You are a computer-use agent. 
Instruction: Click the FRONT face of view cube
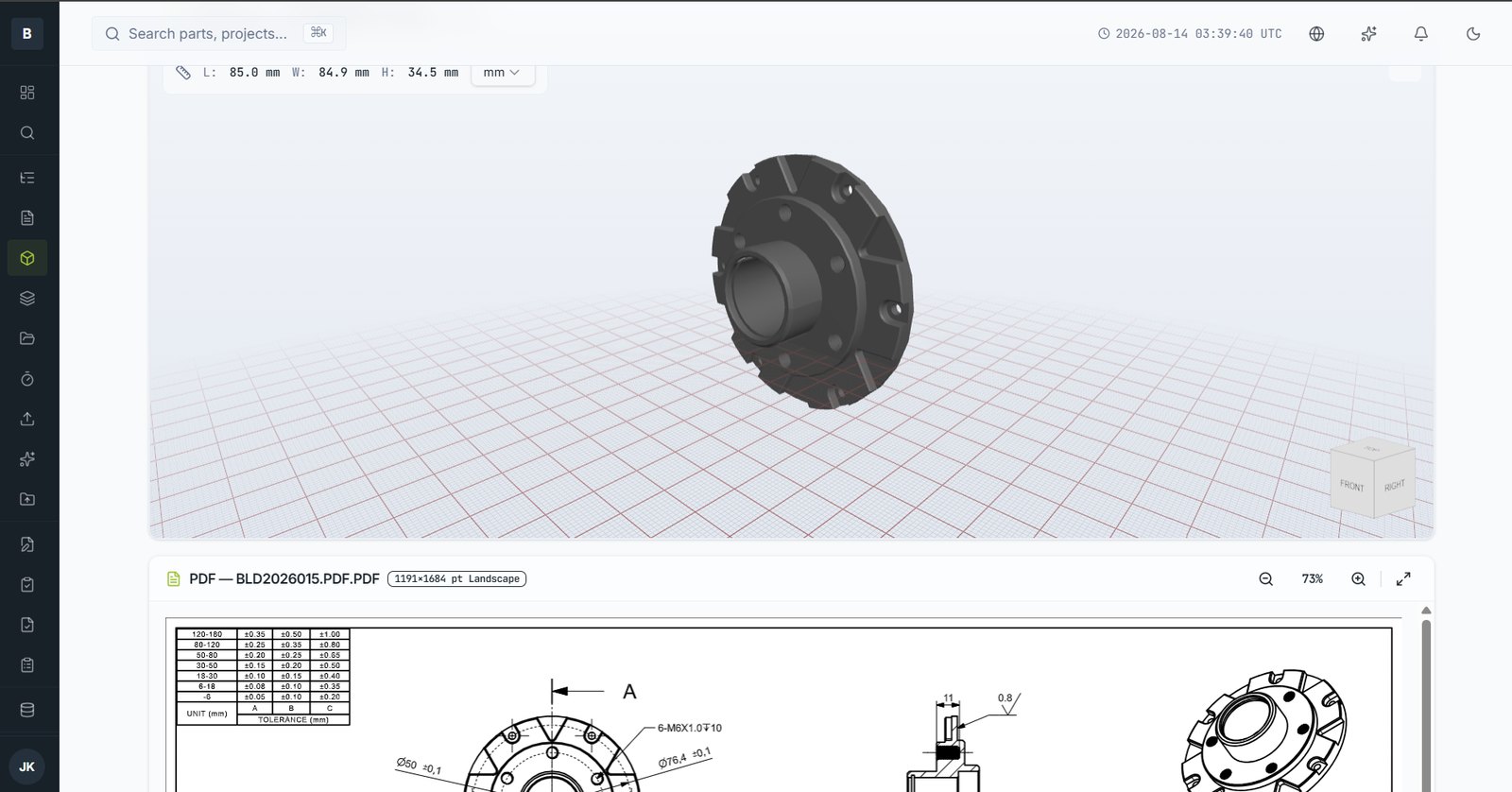[1351, 485]
